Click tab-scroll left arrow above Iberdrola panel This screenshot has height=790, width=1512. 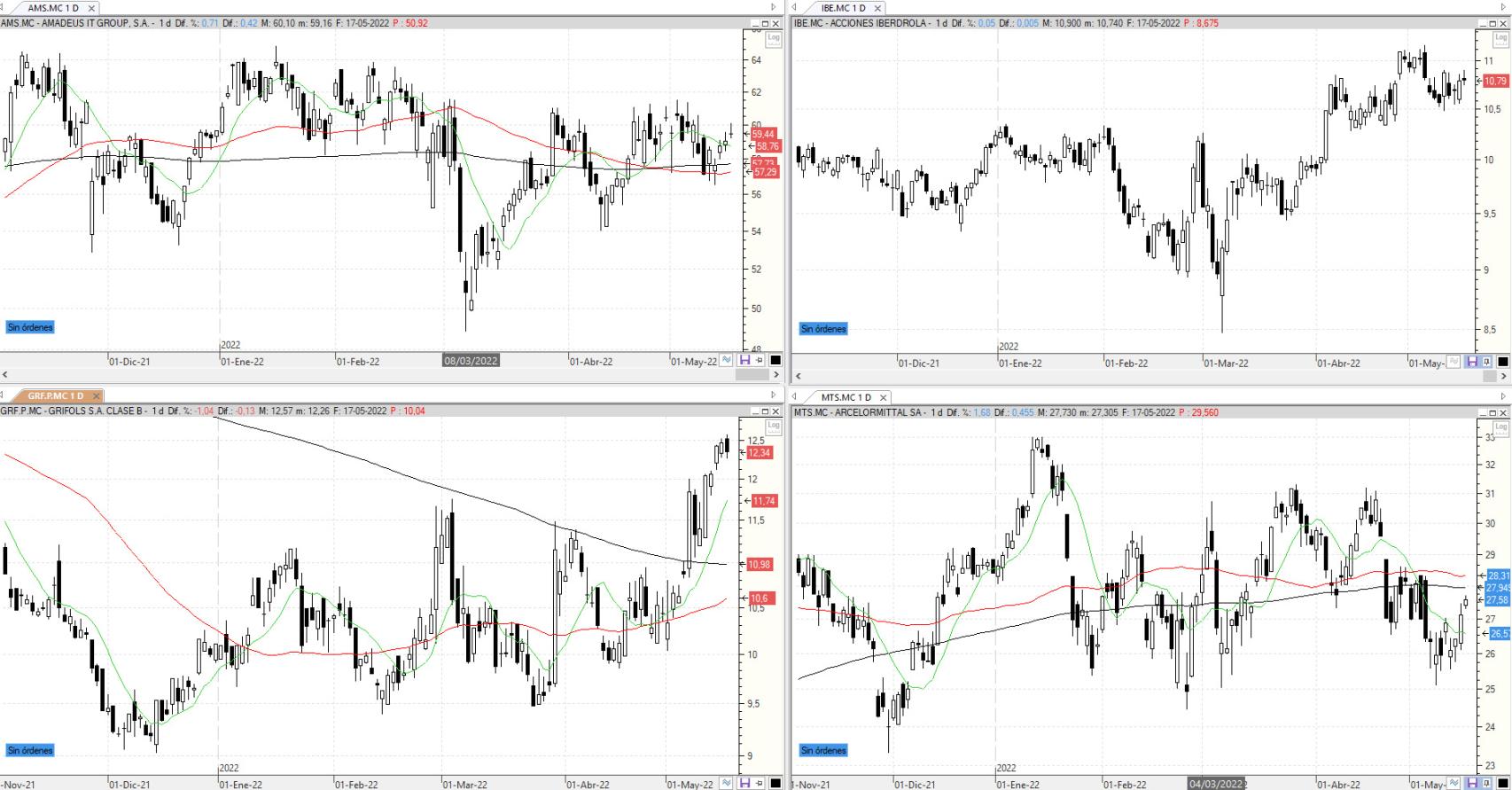(795, 7)
